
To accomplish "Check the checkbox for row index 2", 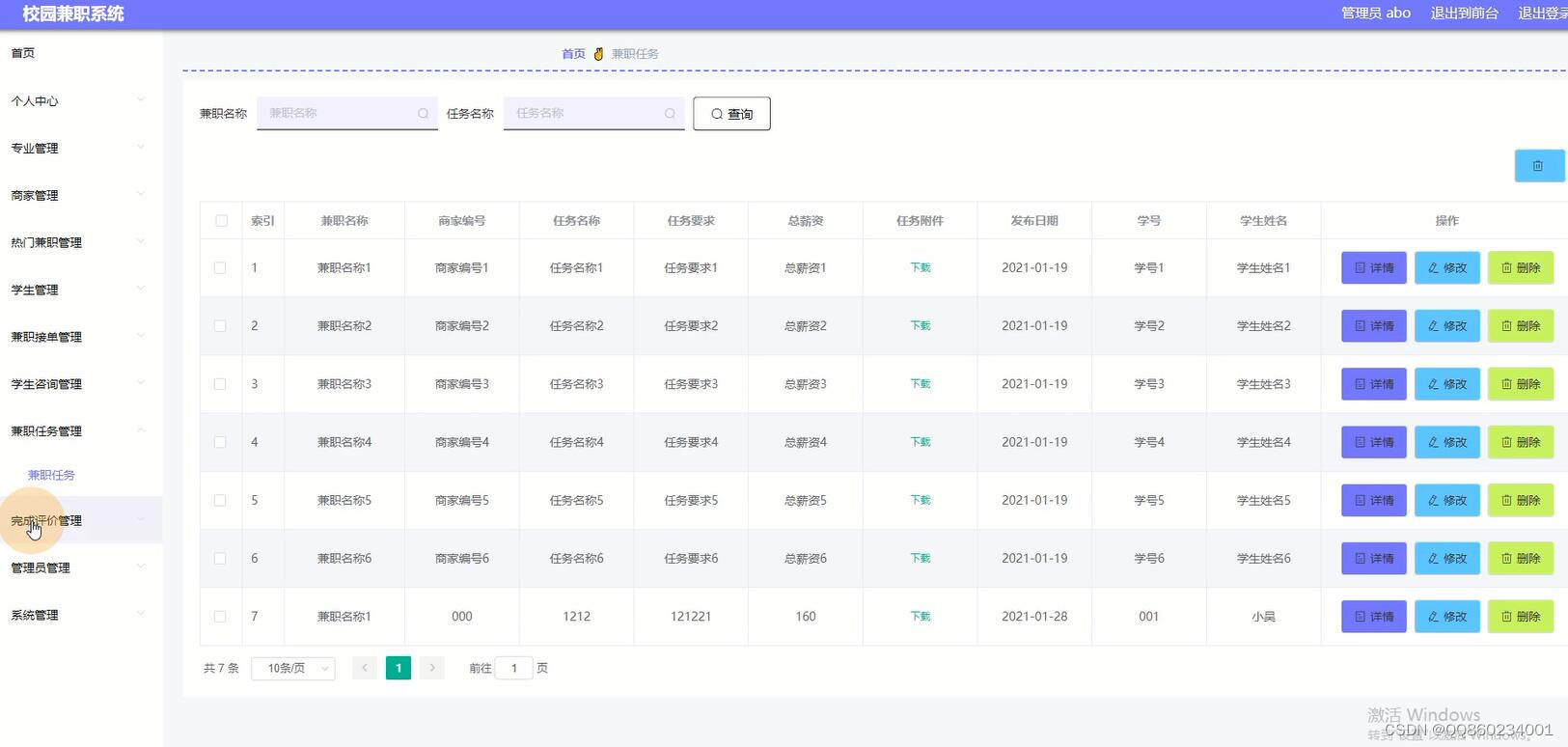I will [220, 326].
